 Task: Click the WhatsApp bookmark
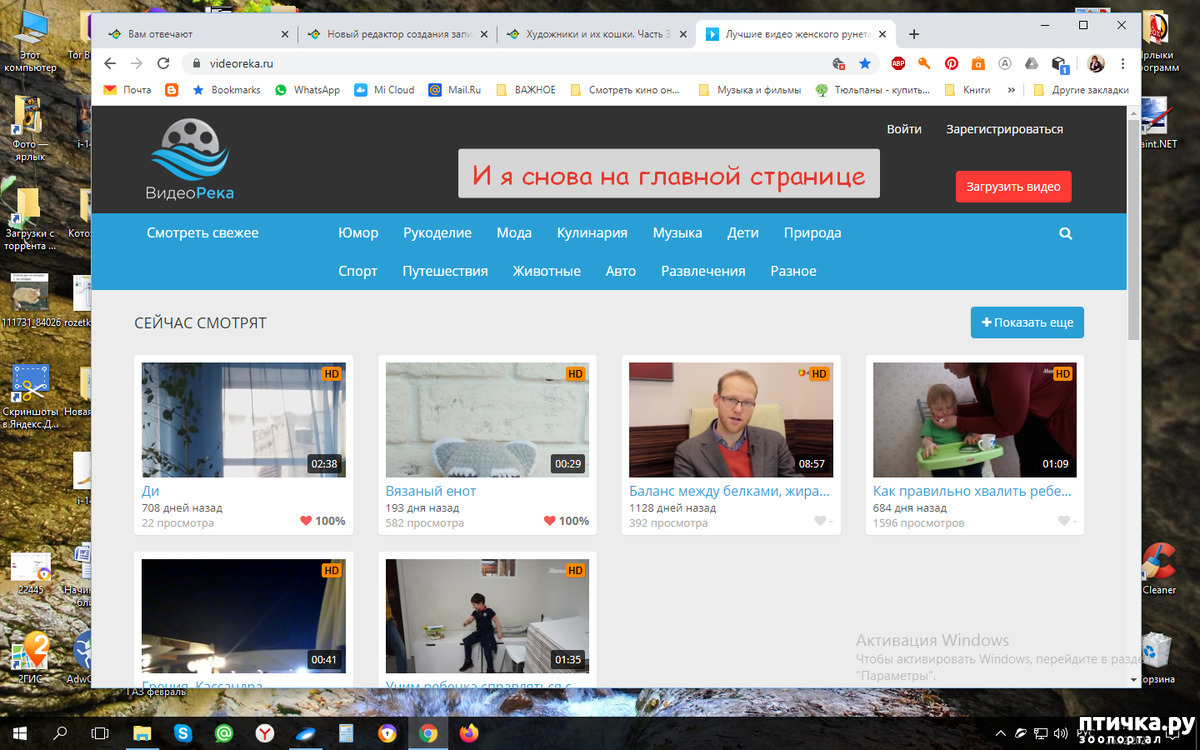point(307,90)
